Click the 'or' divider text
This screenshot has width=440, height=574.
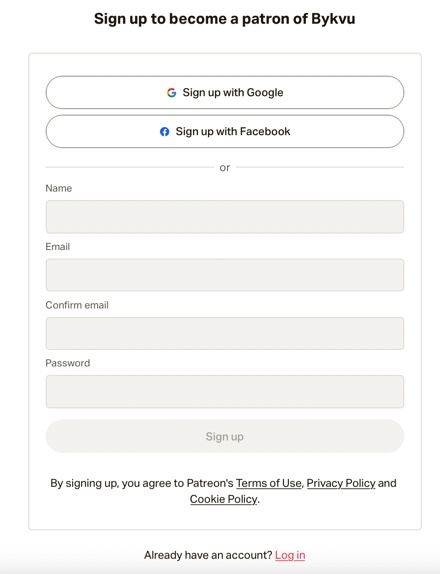225,168
